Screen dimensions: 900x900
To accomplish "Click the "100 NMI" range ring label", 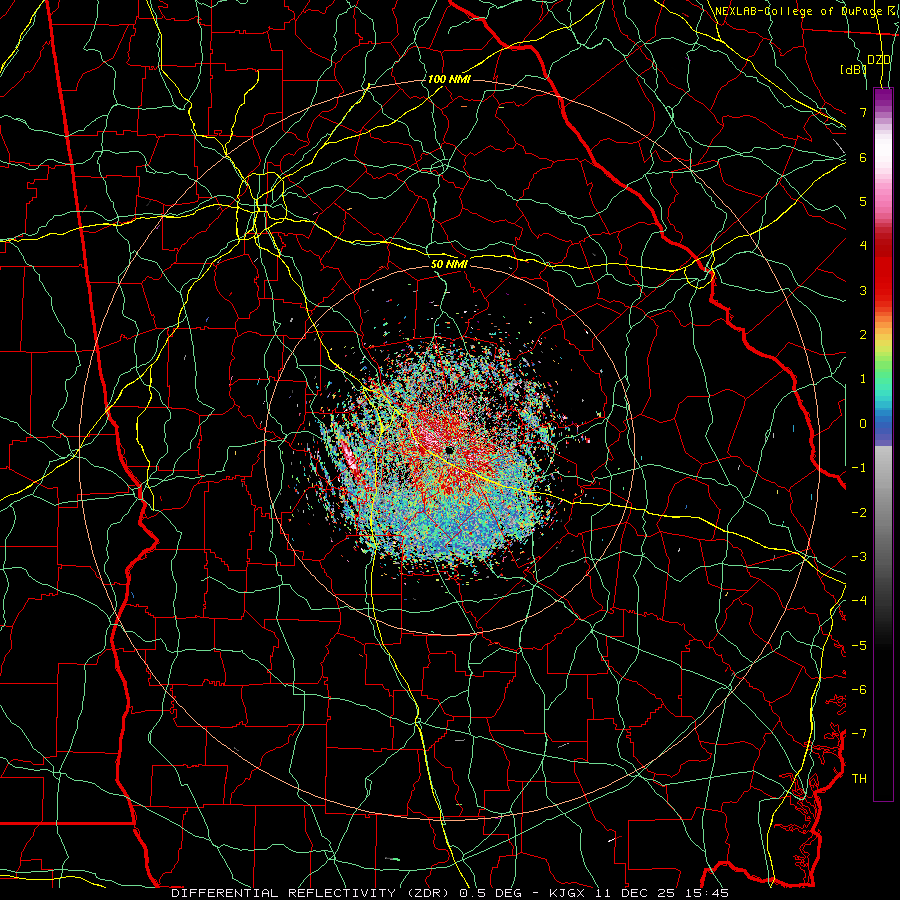I will click(449, 79).
